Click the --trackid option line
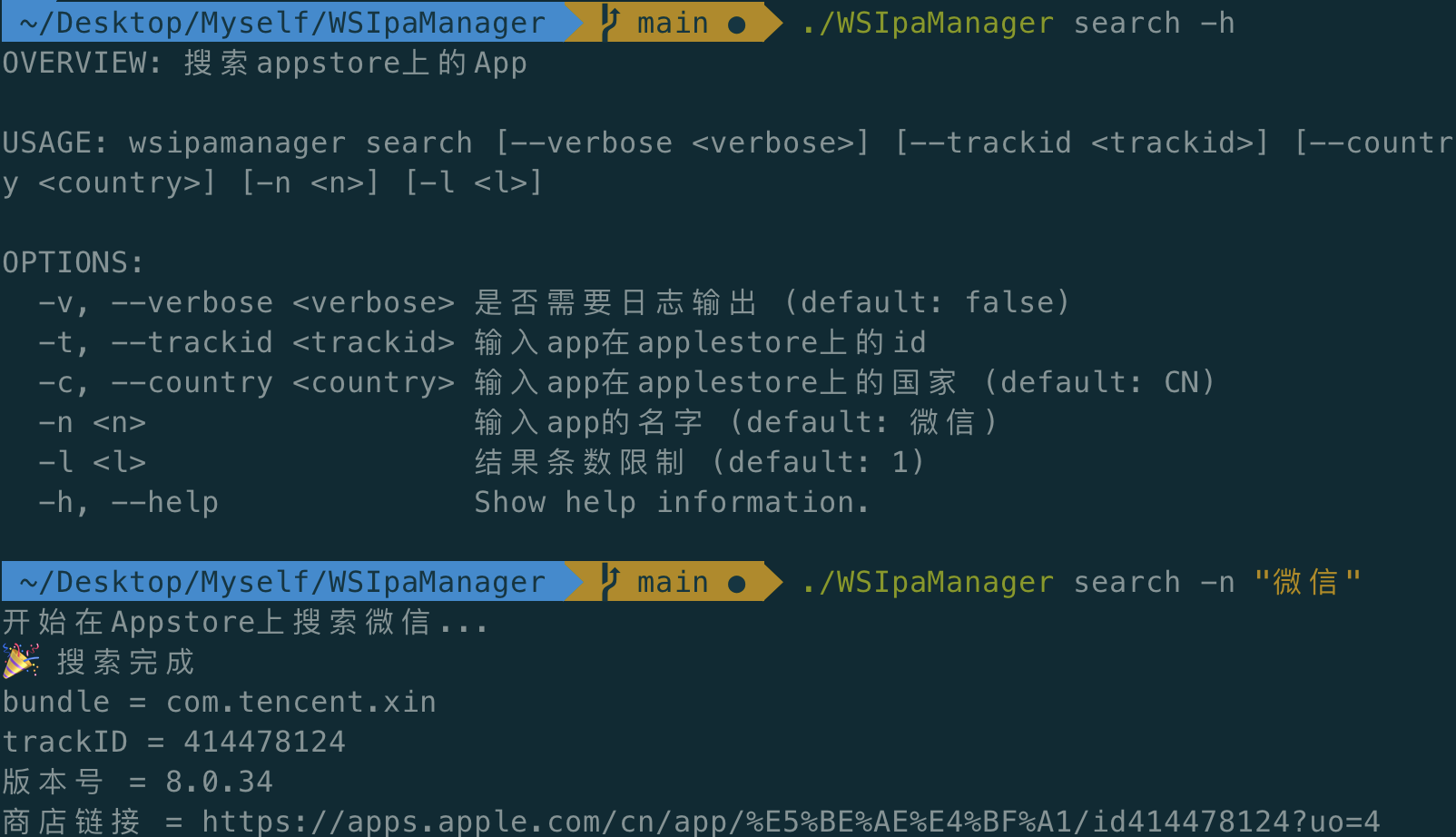Screen dimensions: 1456x837 click(482, 342)
